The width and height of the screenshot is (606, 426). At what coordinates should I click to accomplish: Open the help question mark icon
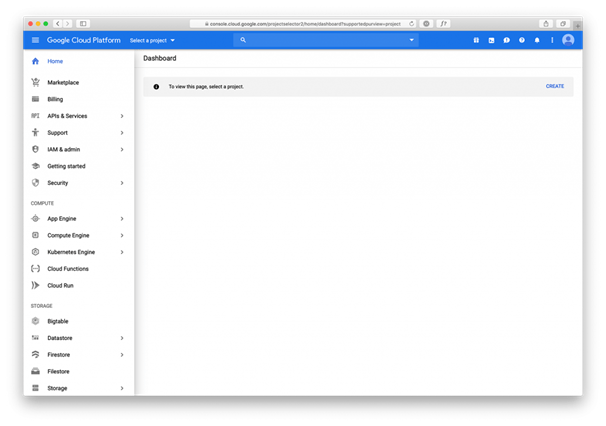coord(522,40)
